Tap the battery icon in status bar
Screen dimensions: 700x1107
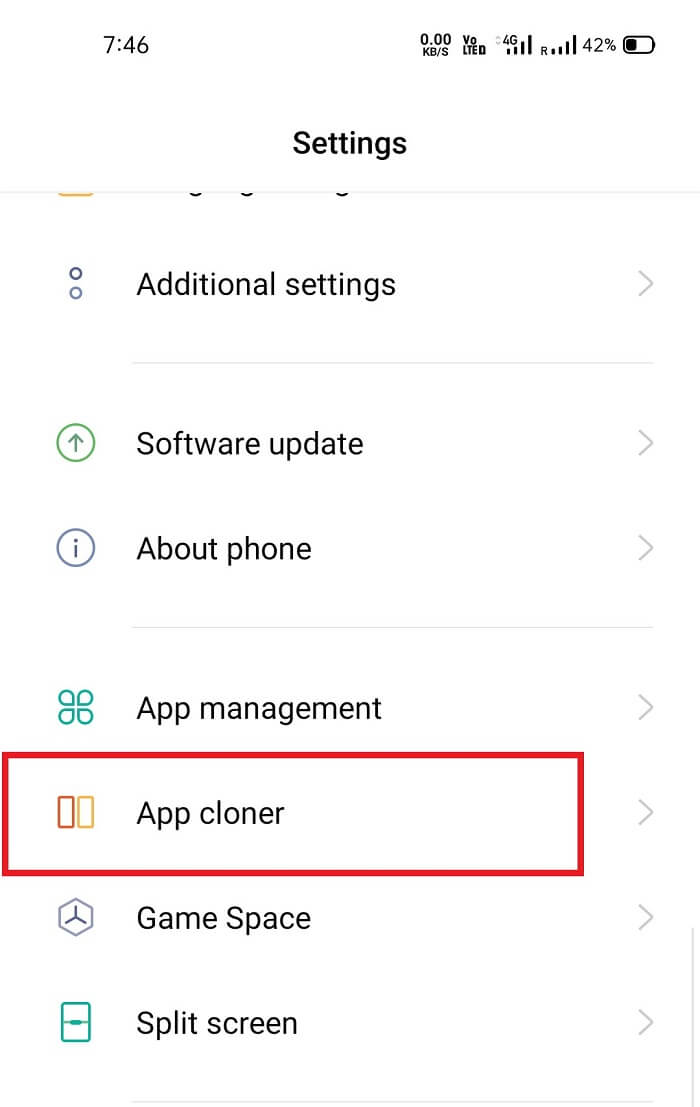(639, 45)
